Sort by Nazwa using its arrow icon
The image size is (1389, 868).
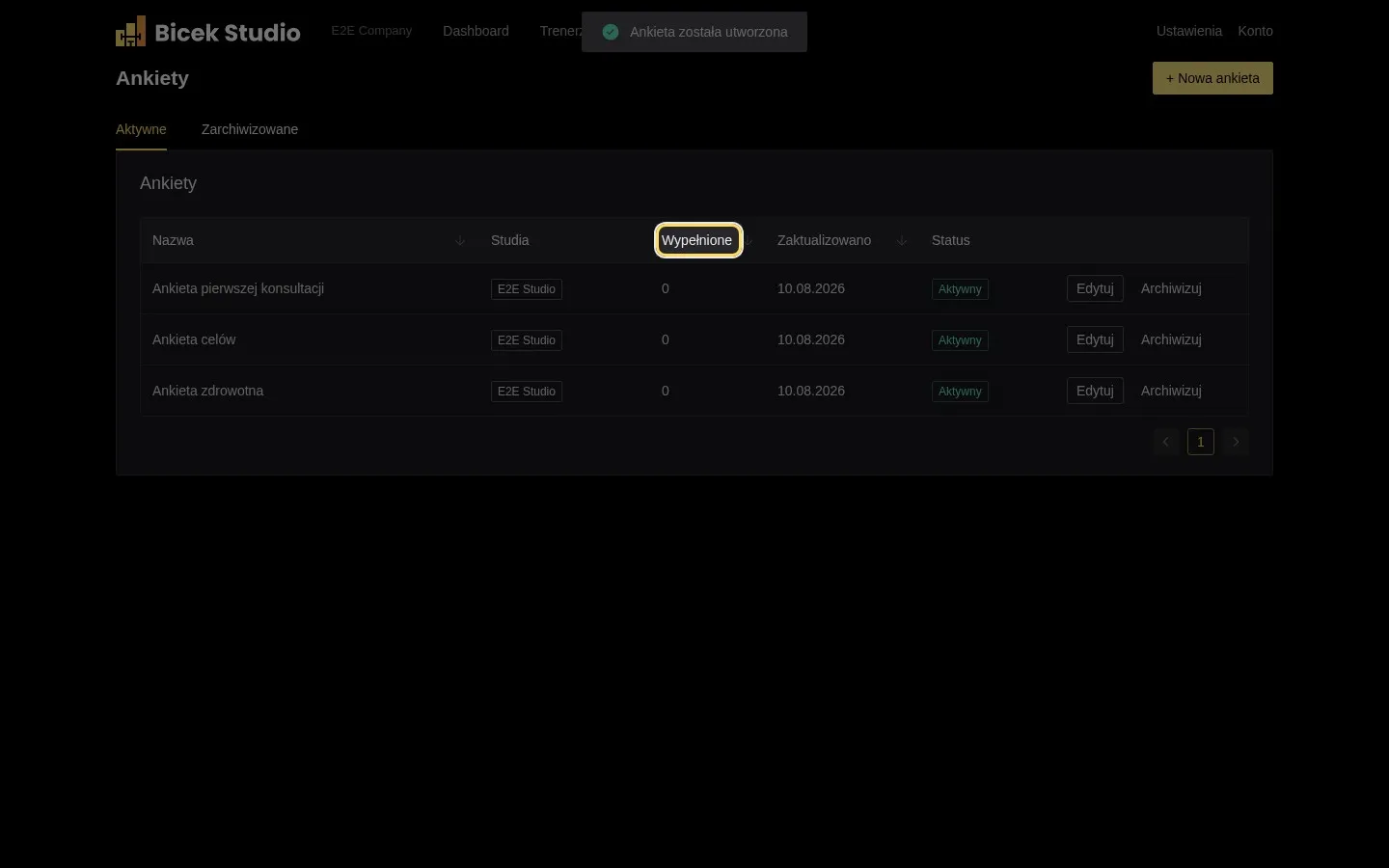[x=460, y=240]
